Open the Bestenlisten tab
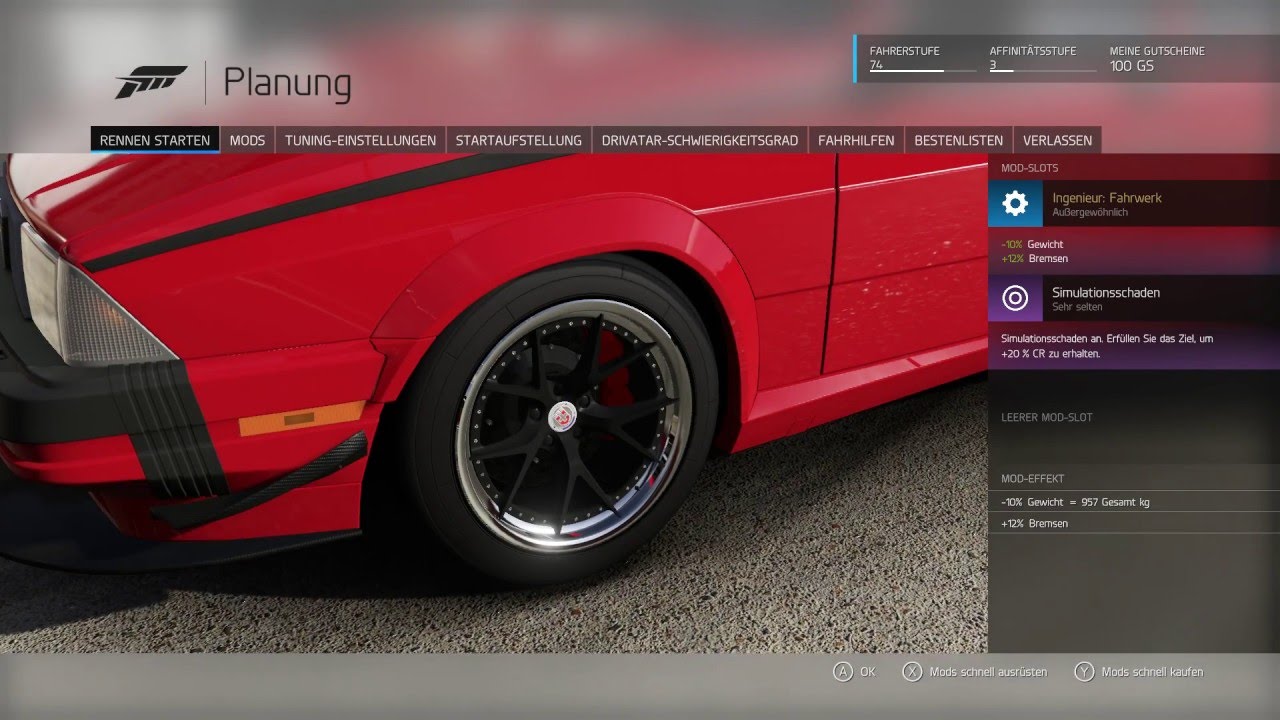The image size is (1280, 720). point(958,140)
